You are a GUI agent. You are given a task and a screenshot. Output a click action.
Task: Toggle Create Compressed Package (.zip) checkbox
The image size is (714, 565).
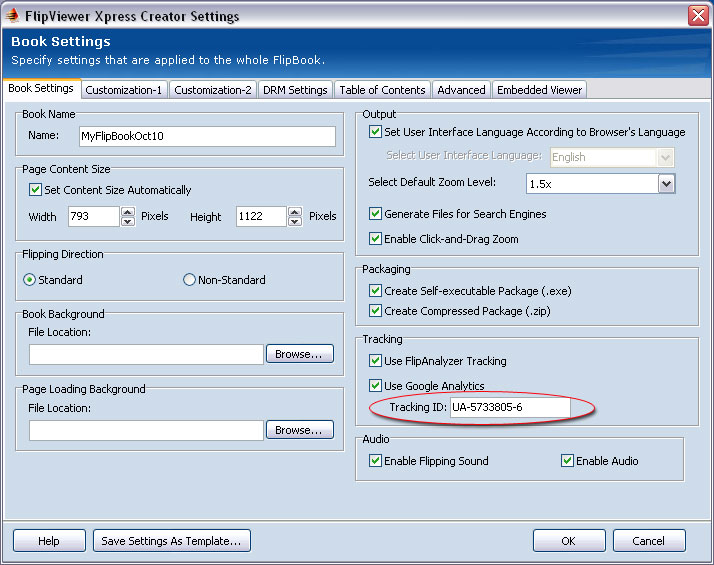375,310
